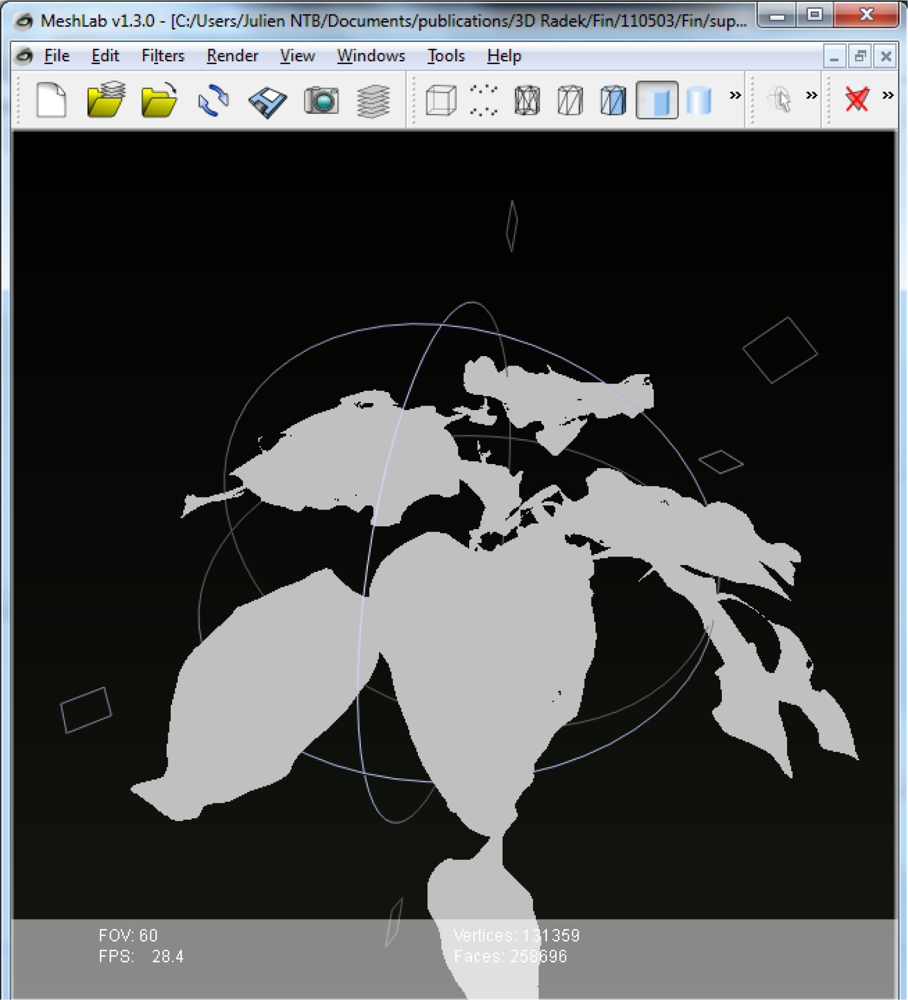
Task: Click the Import Mesh folder icon
Action: coord(159,100)
